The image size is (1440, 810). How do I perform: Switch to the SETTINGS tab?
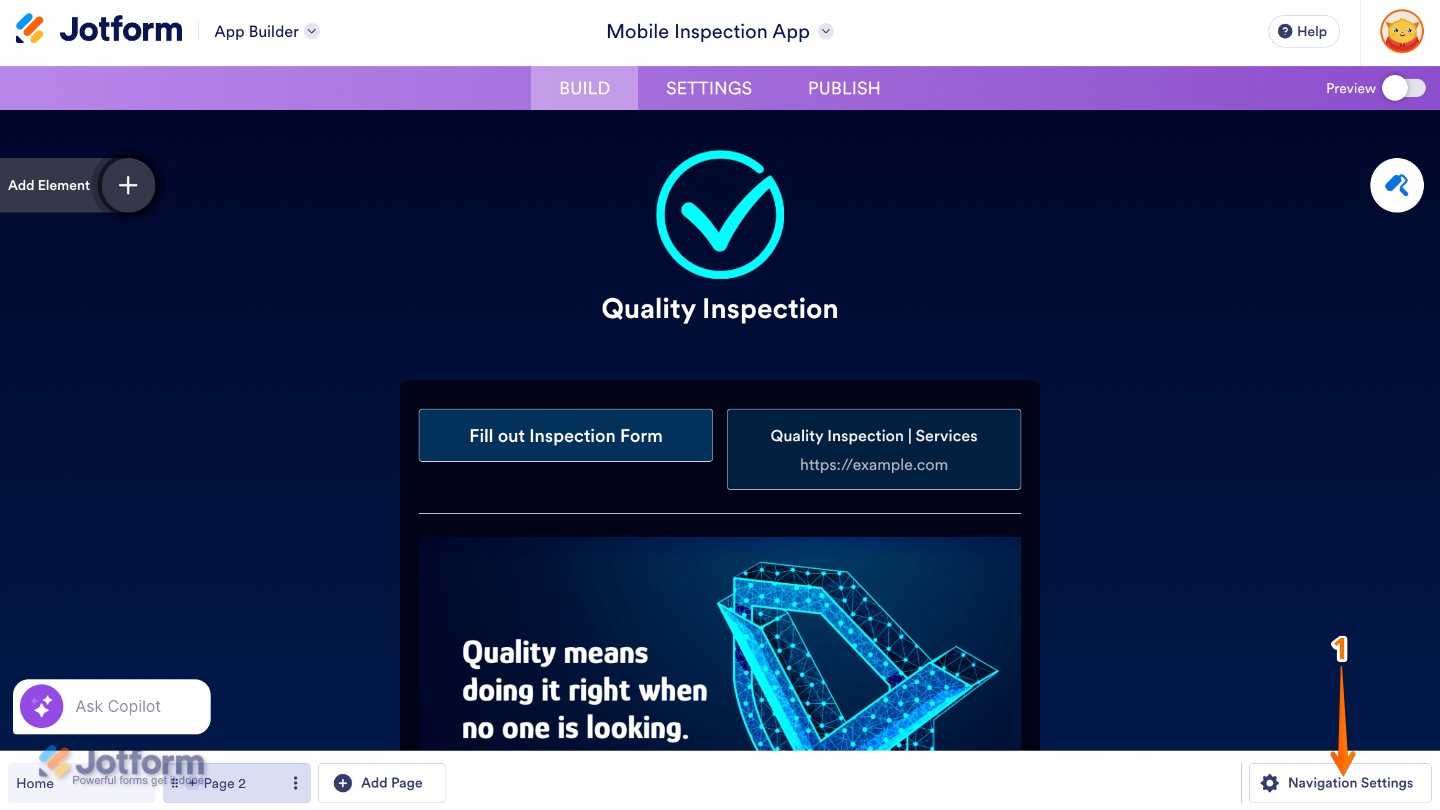click(x=708, y=88)
